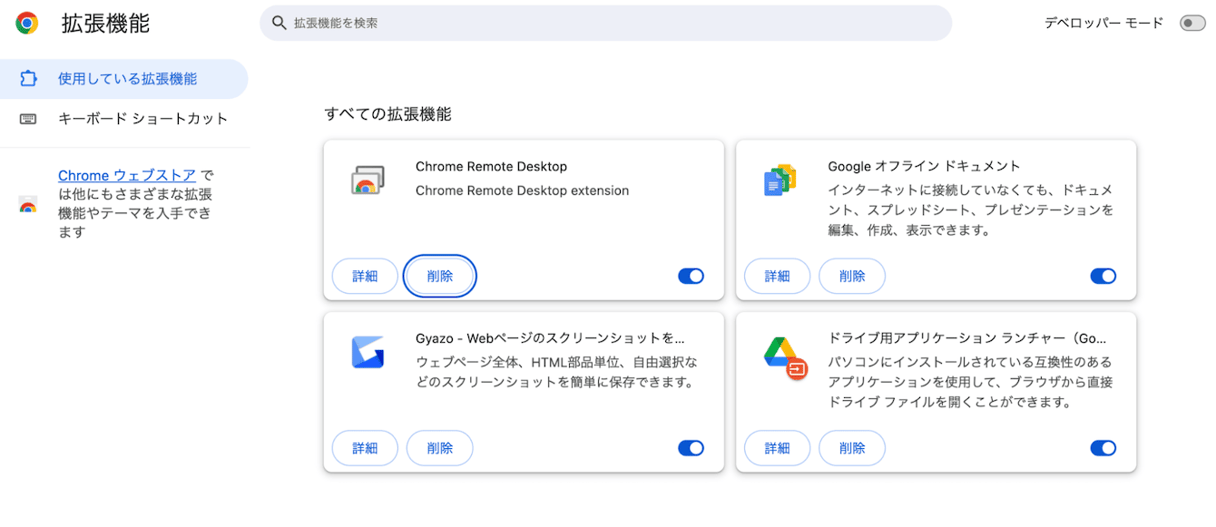Viewport: 1216px width, 527px height.
Task: Click 削除 to remove Gyazo extension
Action: [439, 448]
